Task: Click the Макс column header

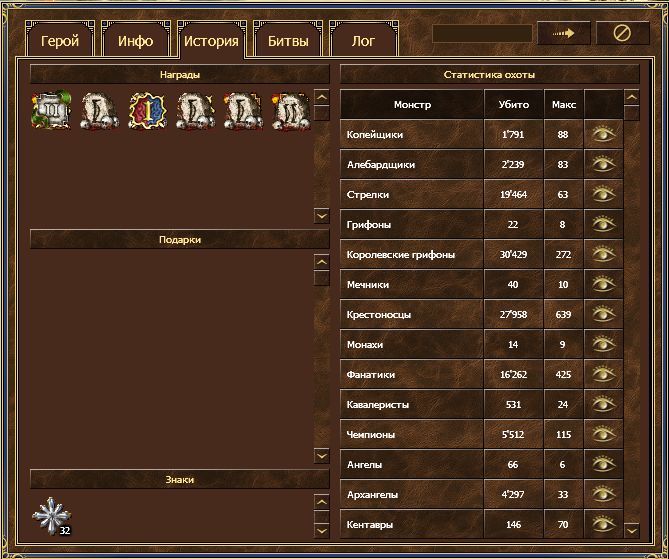Action: click(x=563, y=104)
